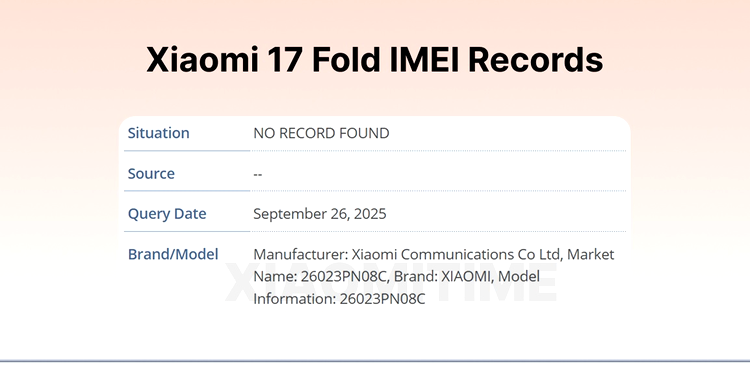Click the Manufacturer Xiaomi Communications text line

433,254
